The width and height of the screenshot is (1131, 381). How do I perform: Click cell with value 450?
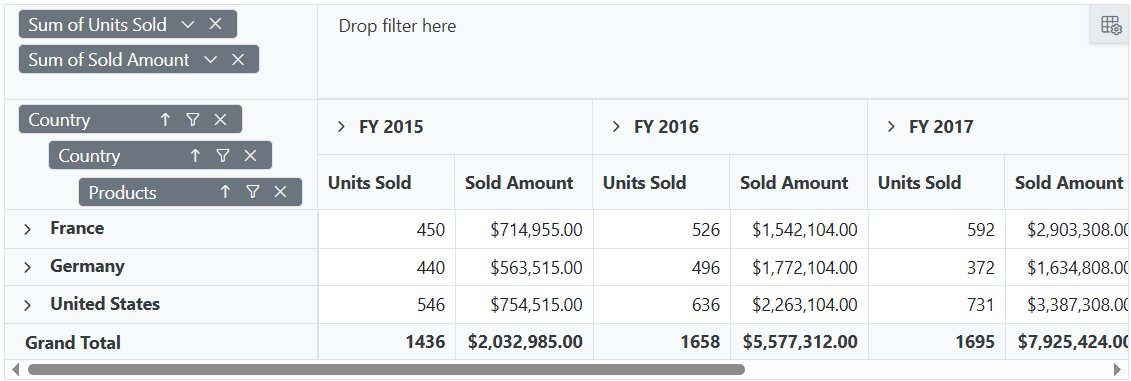coord(386,229)
